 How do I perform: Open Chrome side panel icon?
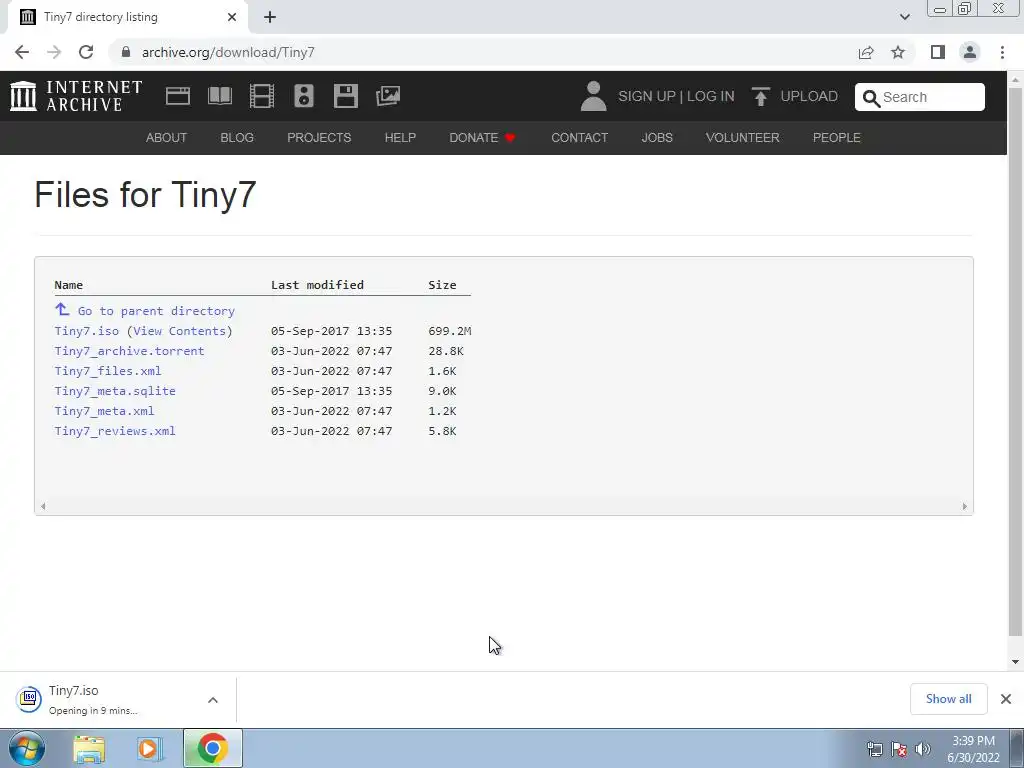pyautogui.click(x=938, y=52)
